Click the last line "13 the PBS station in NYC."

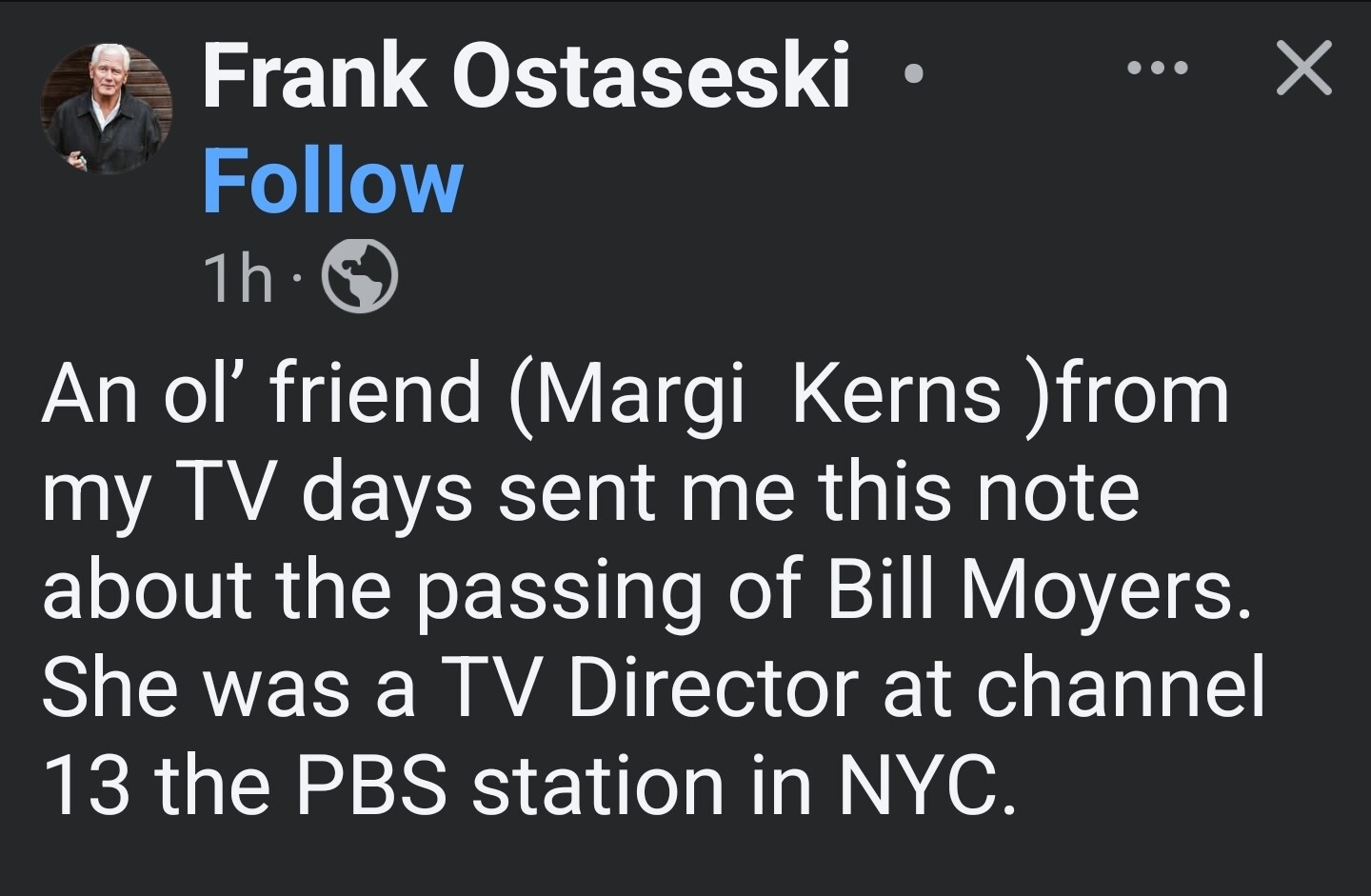530,786
